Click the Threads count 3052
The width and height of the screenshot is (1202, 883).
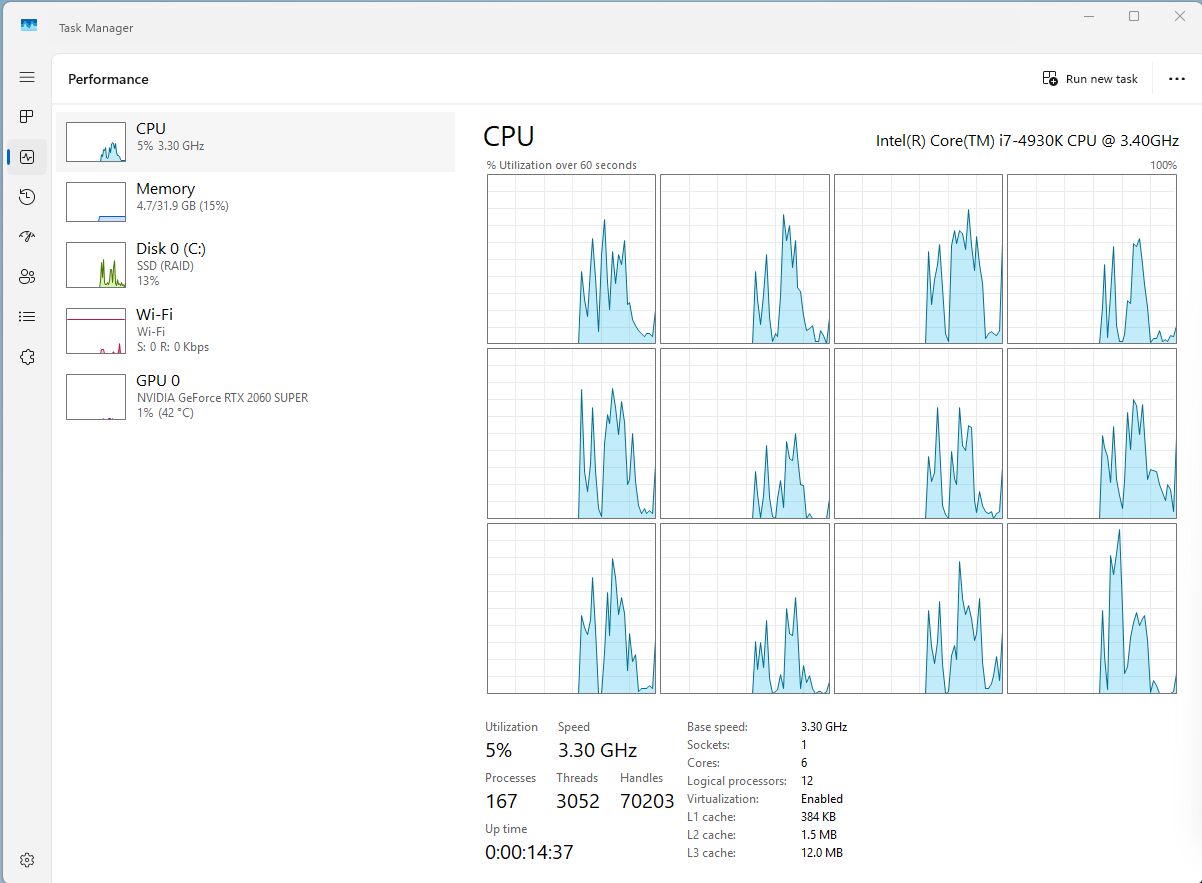578,801
